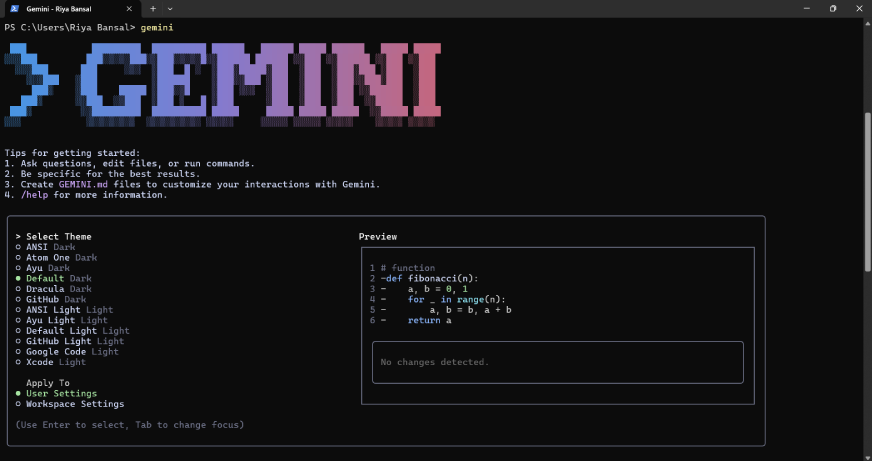The width and height of the screenshot is (872, 461).
Task: Click the '# function' comment line
Action: tap(408, 268)
